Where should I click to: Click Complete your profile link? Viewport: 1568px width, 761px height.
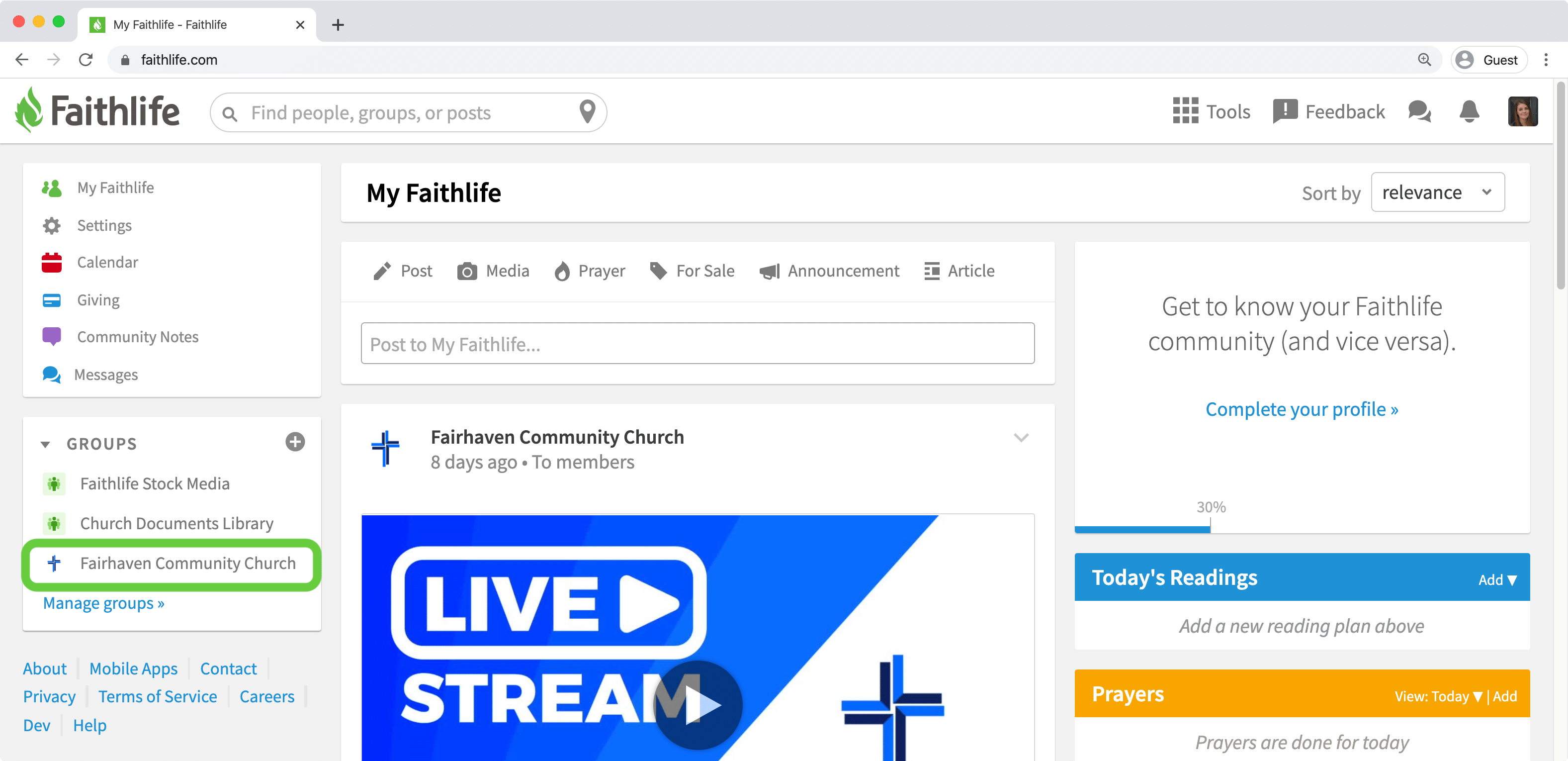[1302, 409]
